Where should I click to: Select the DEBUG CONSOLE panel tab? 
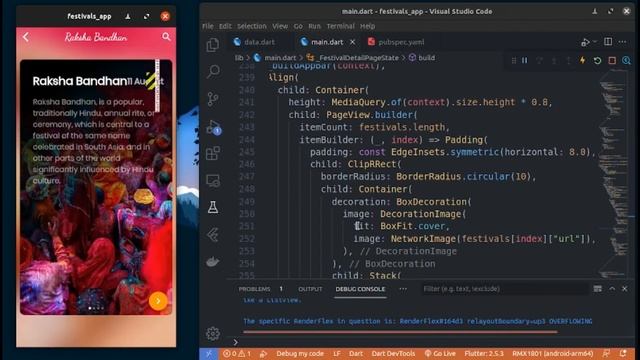tap(360, 289)
